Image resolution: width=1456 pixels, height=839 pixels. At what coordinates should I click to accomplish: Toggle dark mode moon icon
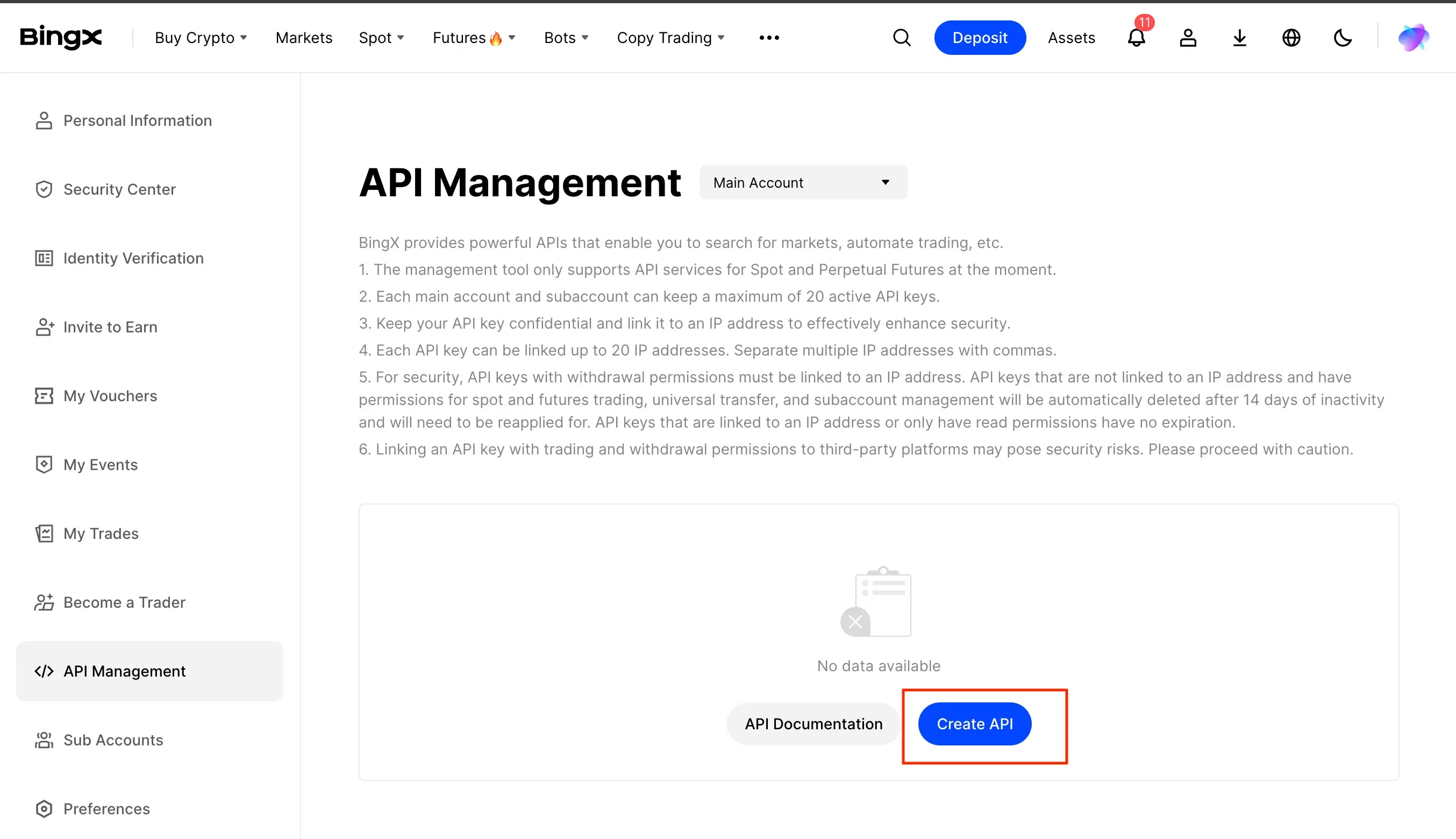tap(1343, 38)
